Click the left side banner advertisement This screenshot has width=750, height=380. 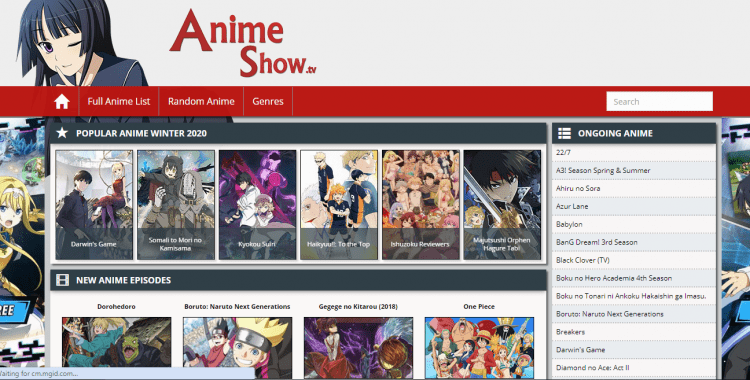[22, 244]
